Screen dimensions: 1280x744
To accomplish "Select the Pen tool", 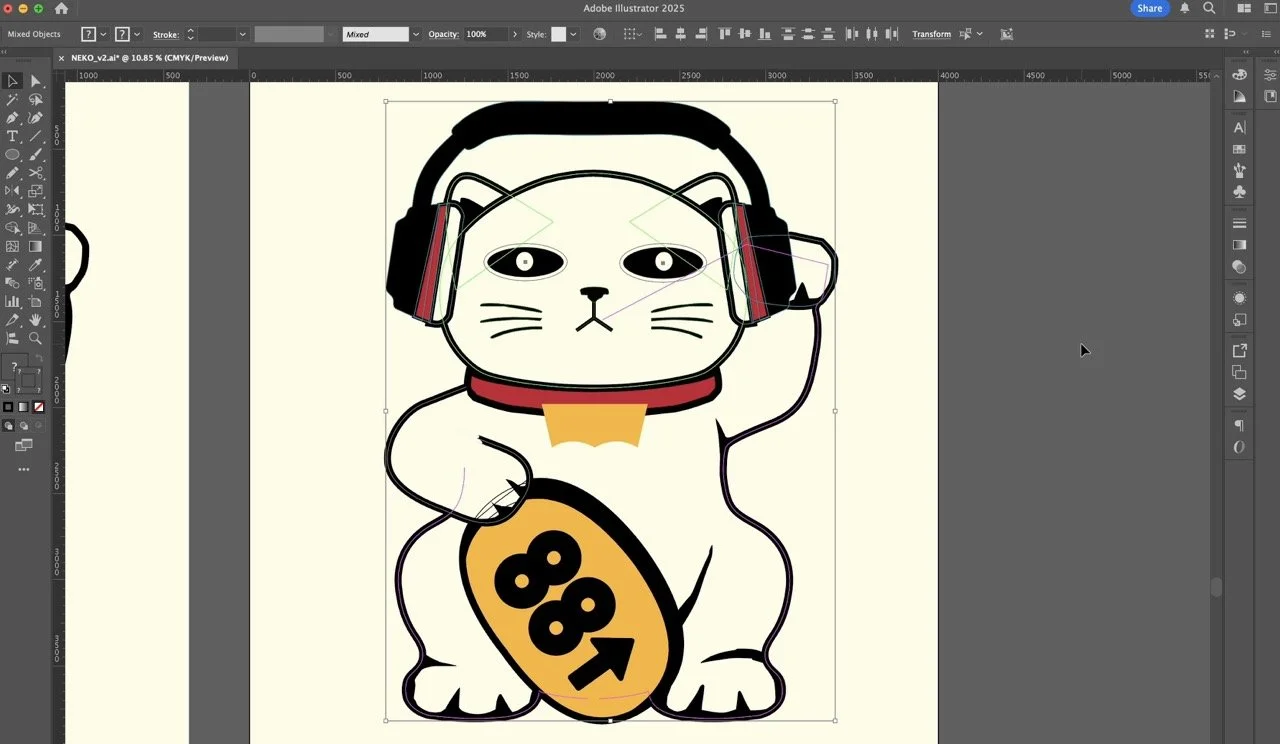I will tap(12, 118).
